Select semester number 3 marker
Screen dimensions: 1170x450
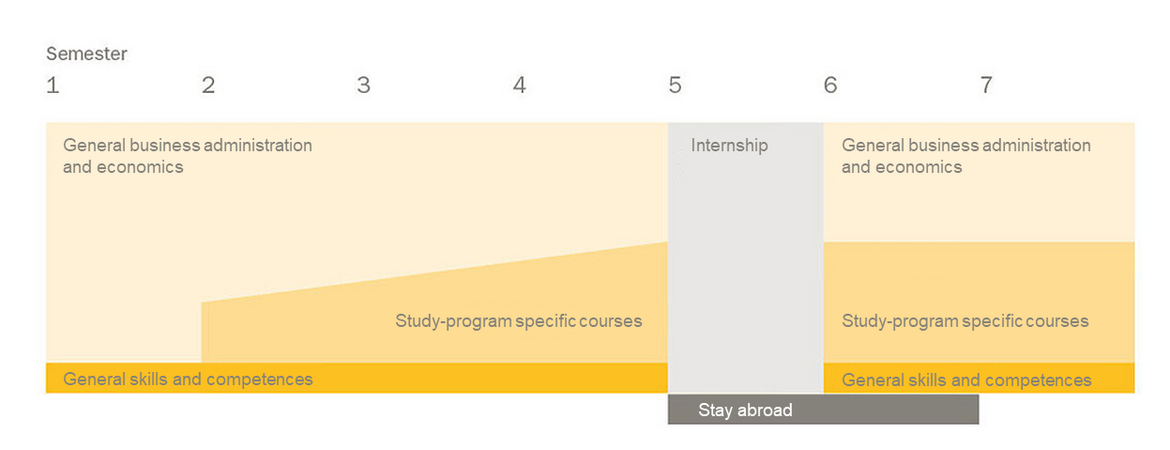click(363, 86)
